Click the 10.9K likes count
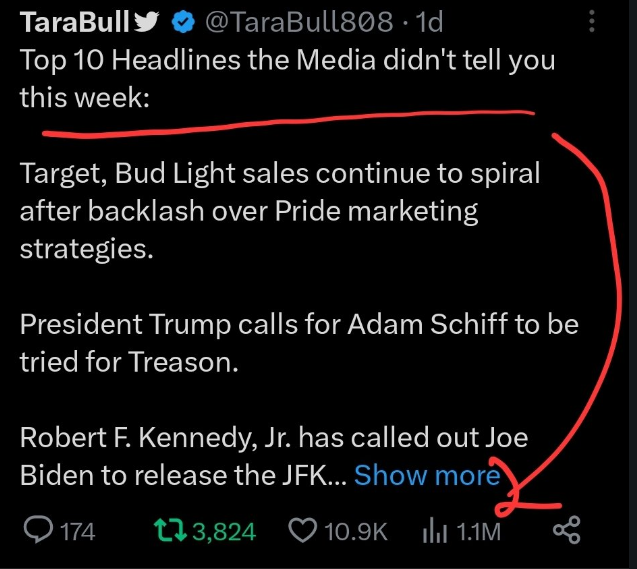Image resolution: width=637 pixels, height=569 pixels. point(354,531)
